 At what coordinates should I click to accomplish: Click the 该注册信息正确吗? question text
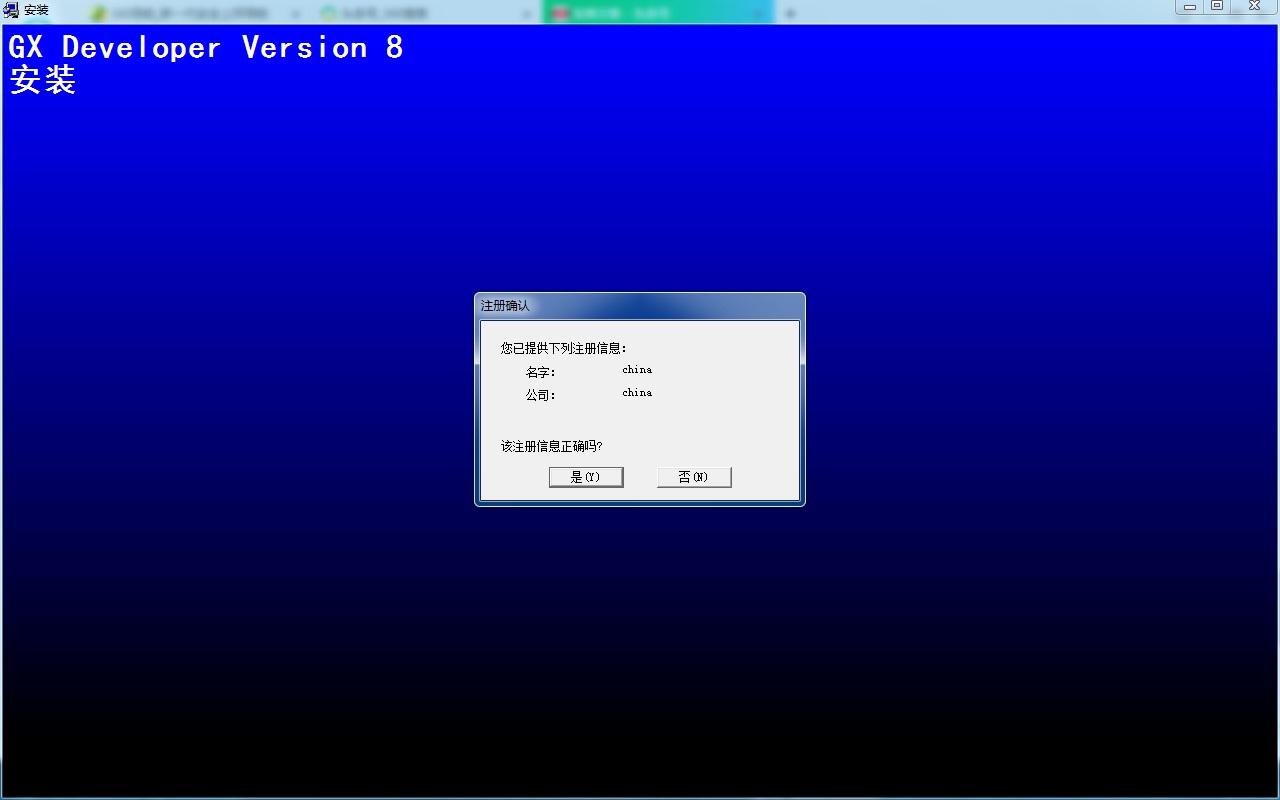[x=551, y=446]
